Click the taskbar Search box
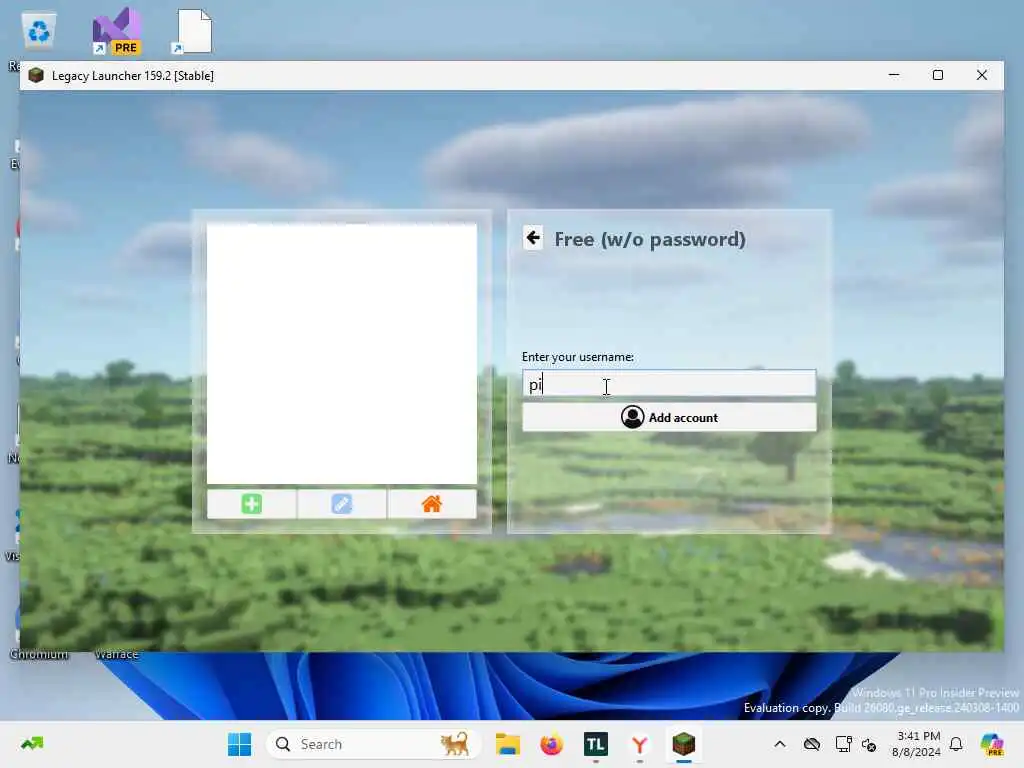 (374, 744)
